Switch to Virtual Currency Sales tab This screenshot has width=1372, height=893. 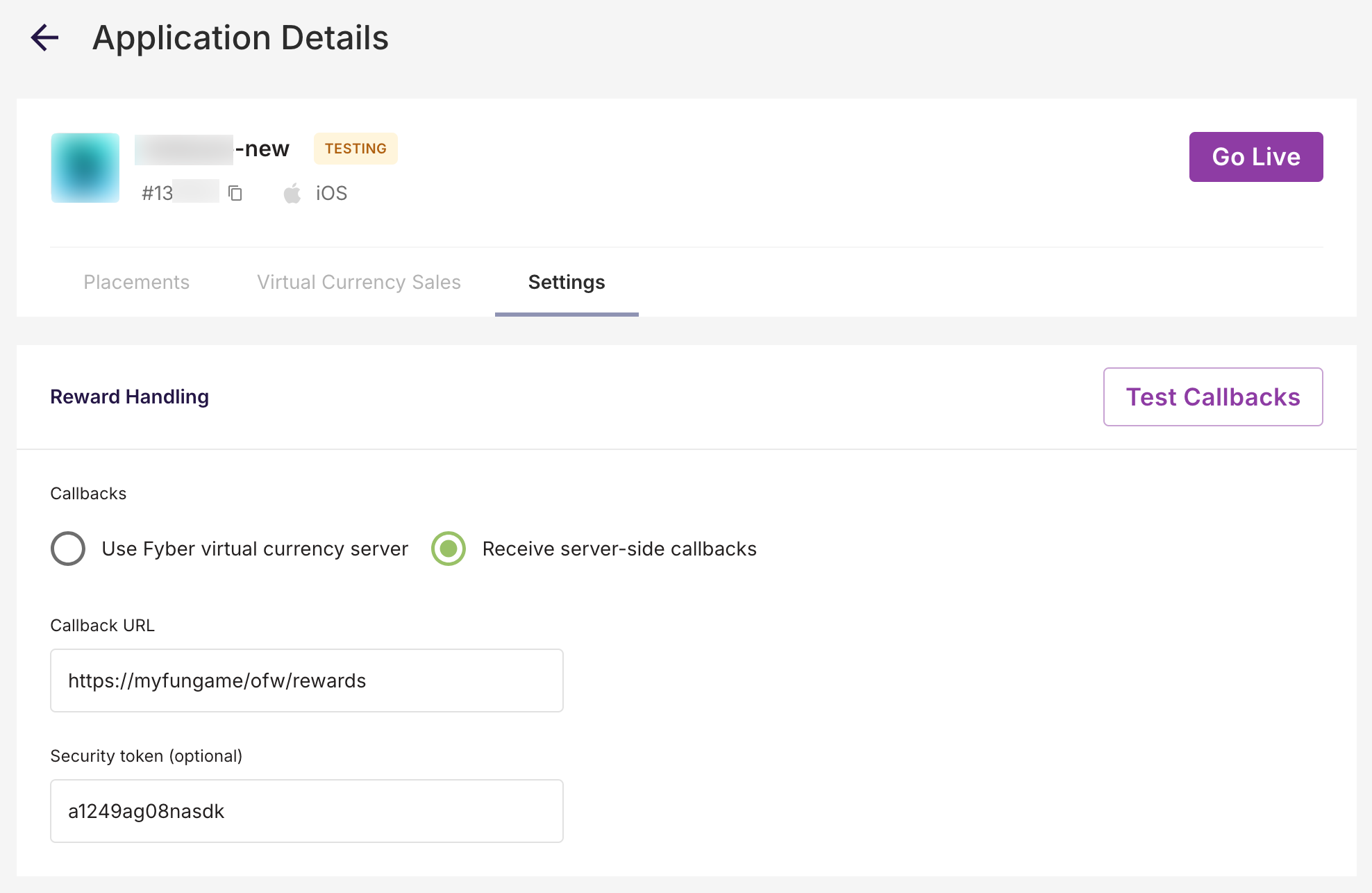(358, 282)
